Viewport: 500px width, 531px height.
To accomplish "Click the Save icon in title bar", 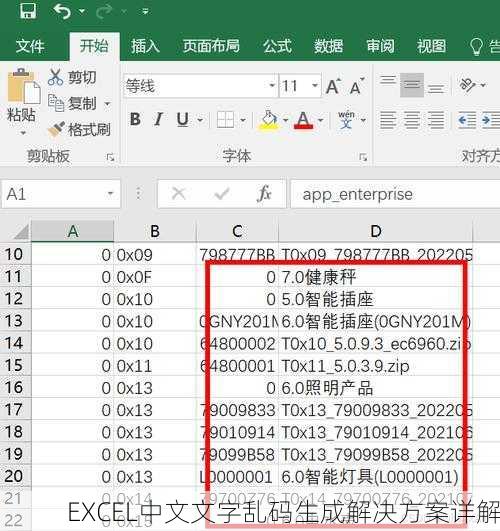I will tap(28, 11).
